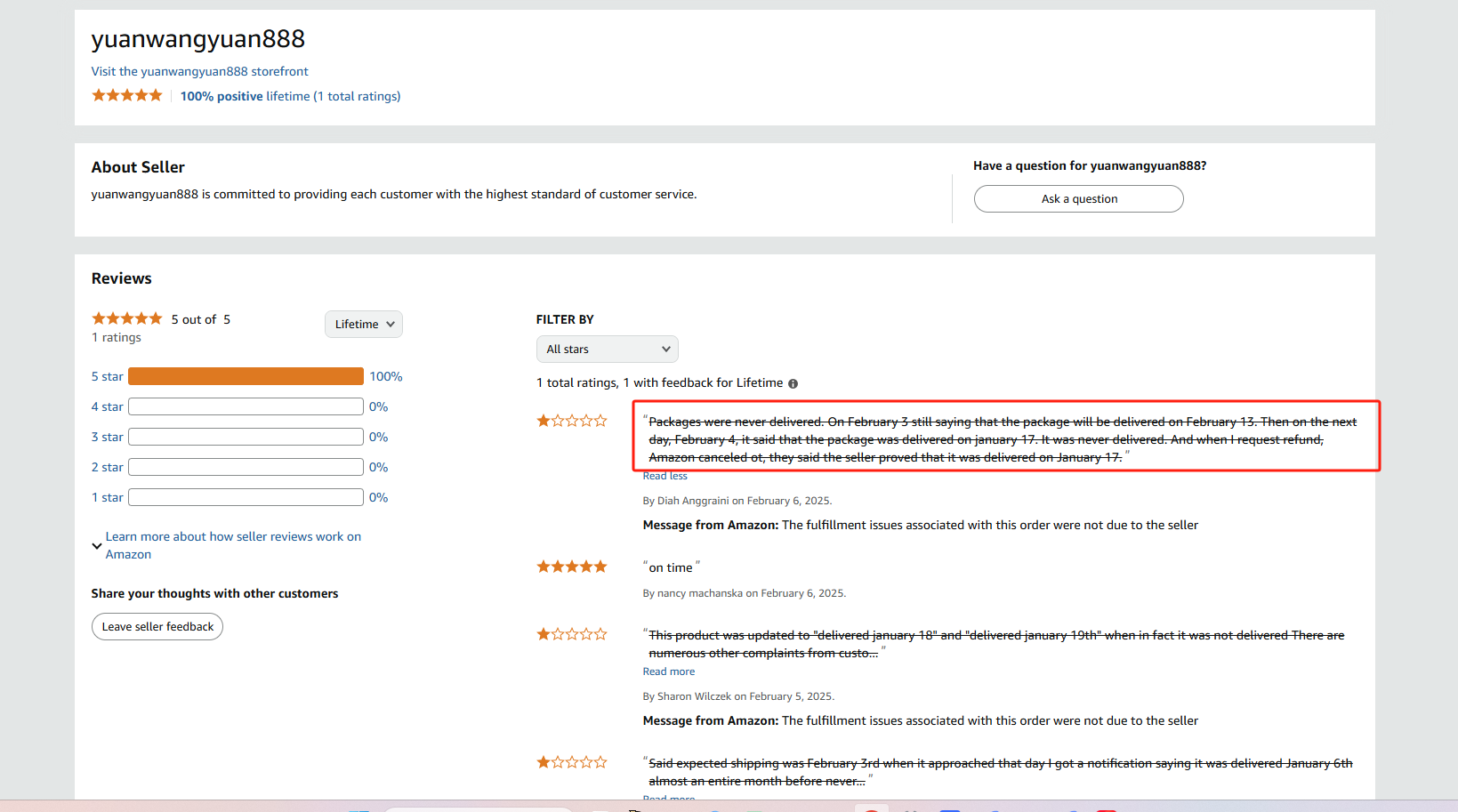Click the 100% value for 5 star
The height and width of the screenshot is (812, 1458).
(x=386, y=376)
